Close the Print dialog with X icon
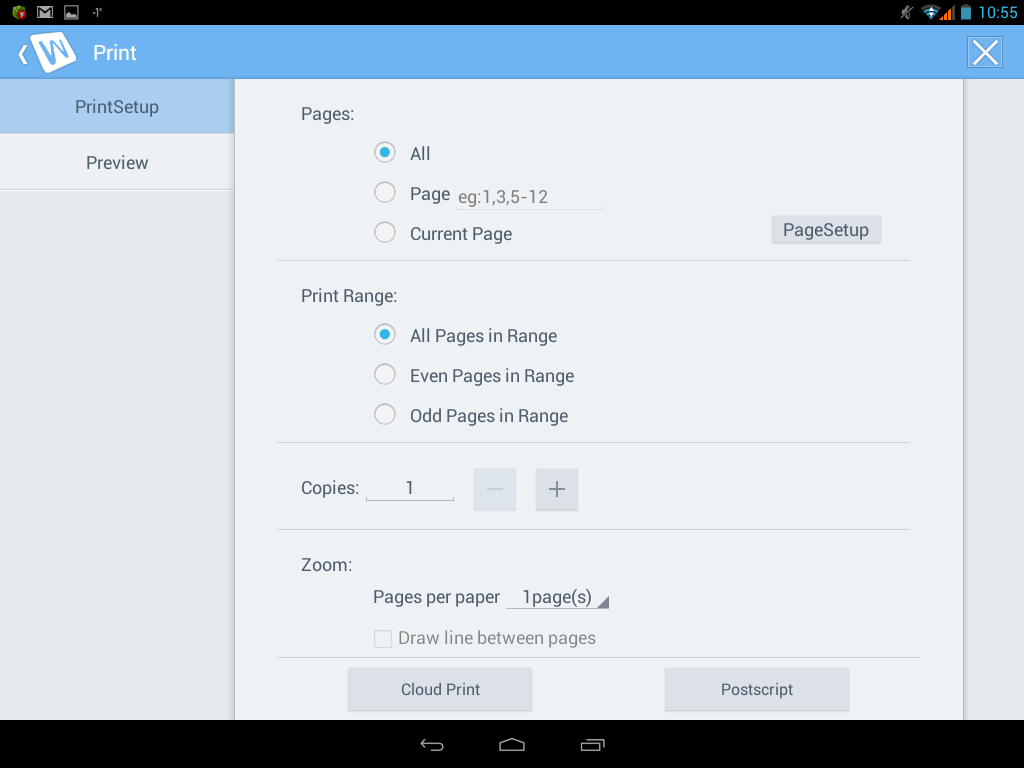The image size is (1024, 768). click(985, 52)
